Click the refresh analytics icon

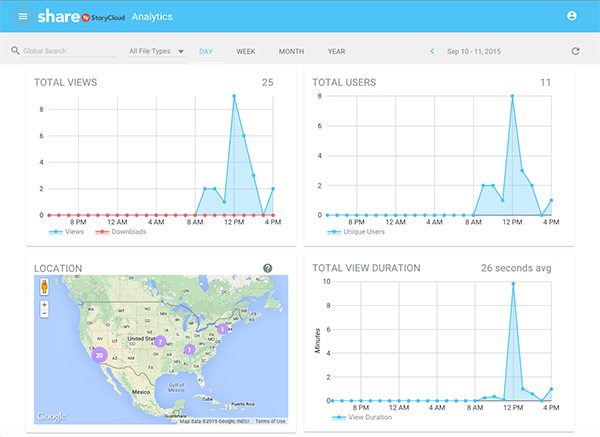coord(575,51)
